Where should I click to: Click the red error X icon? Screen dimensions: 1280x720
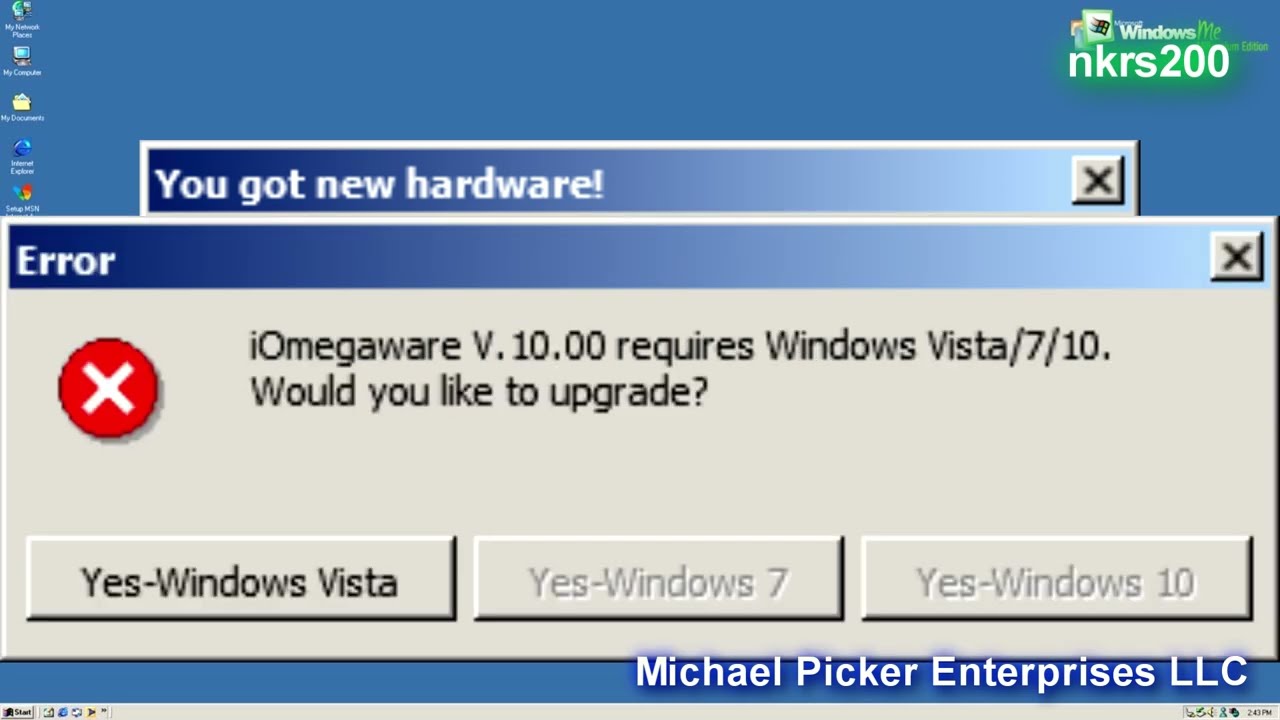point(108,388)
